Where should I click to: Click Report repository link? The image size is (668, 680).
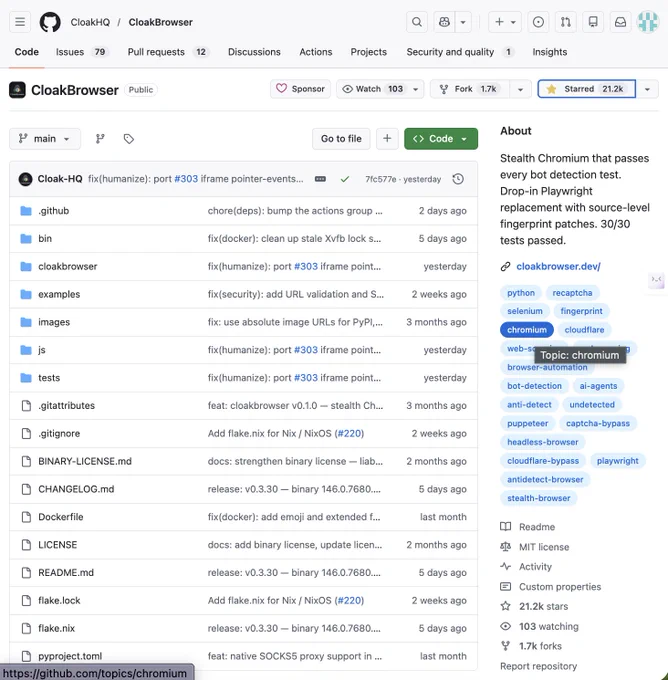pyautogui.click(x=538, y=666)
